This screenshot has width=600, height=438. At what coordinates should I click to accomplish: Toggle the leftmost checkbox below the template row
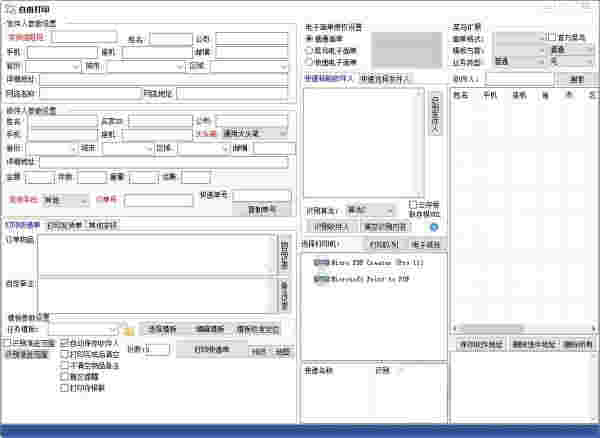pyautogui.click(x=7, y=342)
